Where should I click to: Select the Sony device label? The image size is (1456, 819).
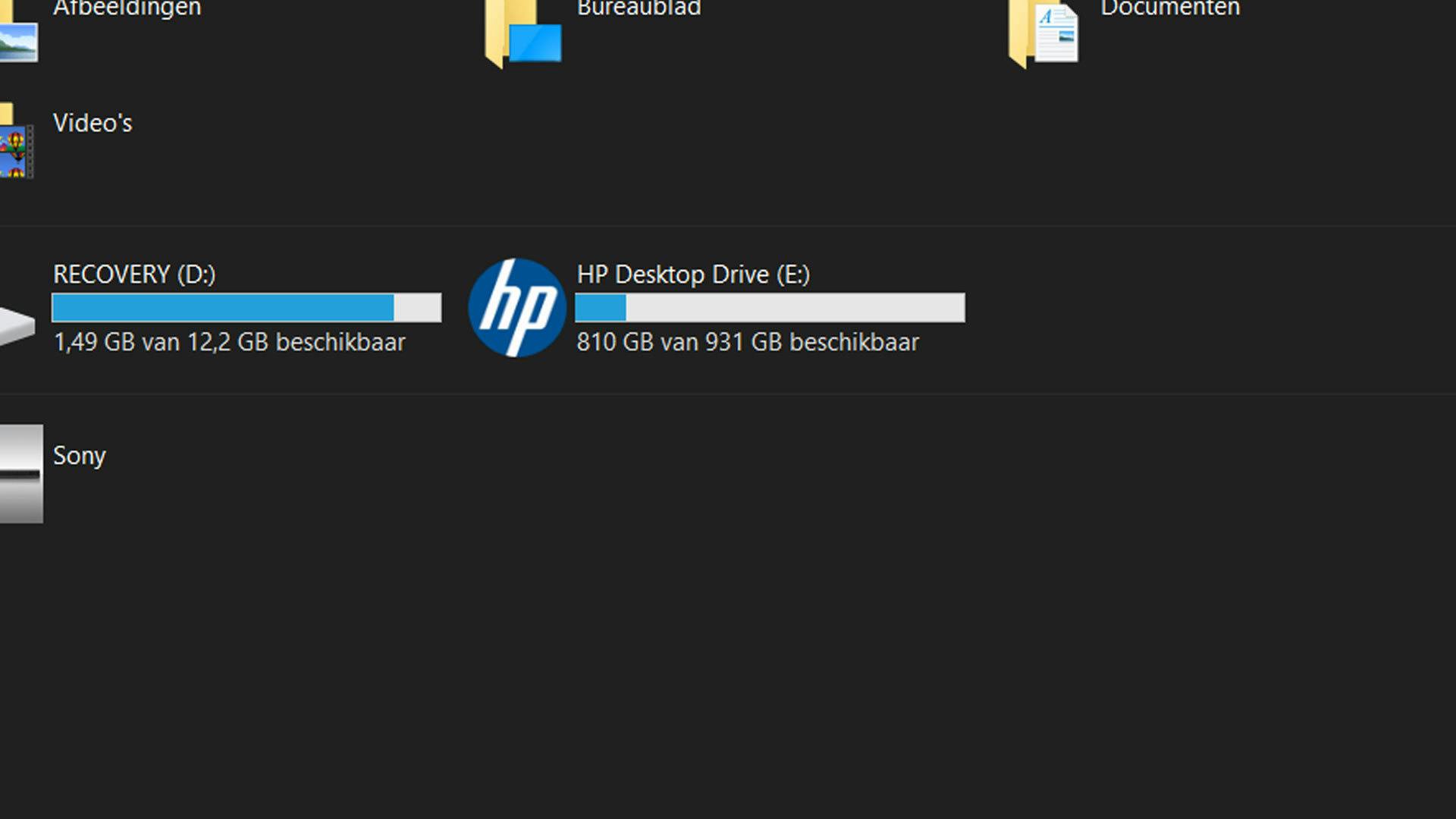[79, 456]
